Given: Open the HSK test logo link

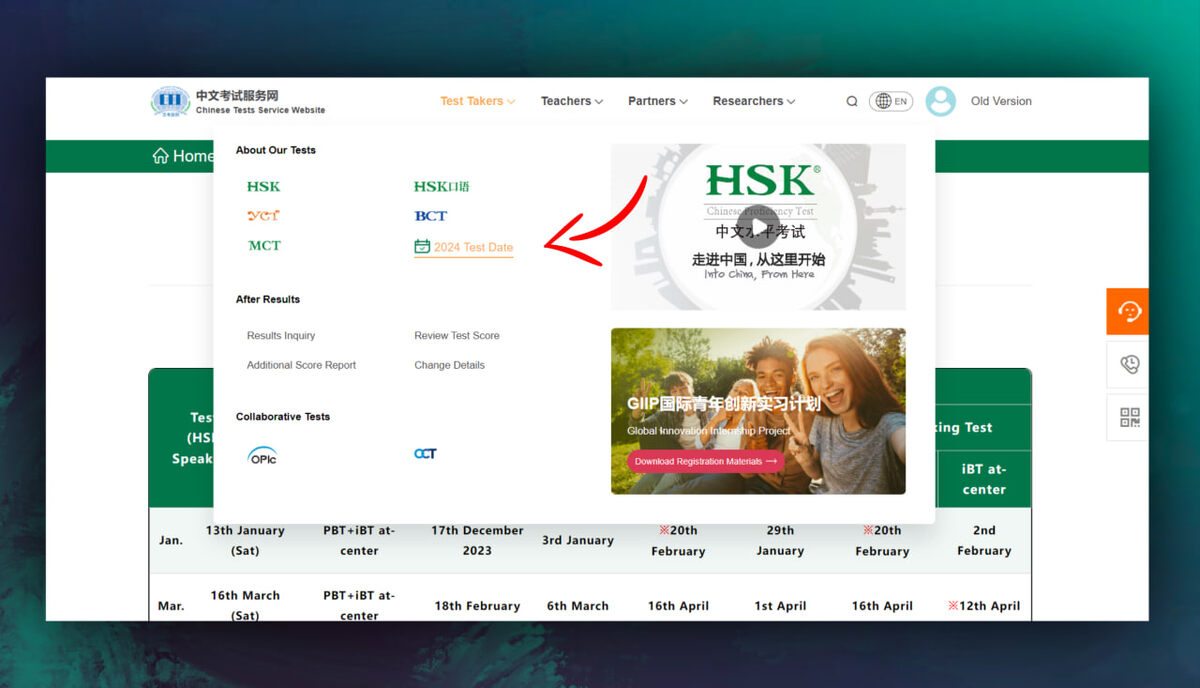Looking at the screenshot, I should point(264,187).
